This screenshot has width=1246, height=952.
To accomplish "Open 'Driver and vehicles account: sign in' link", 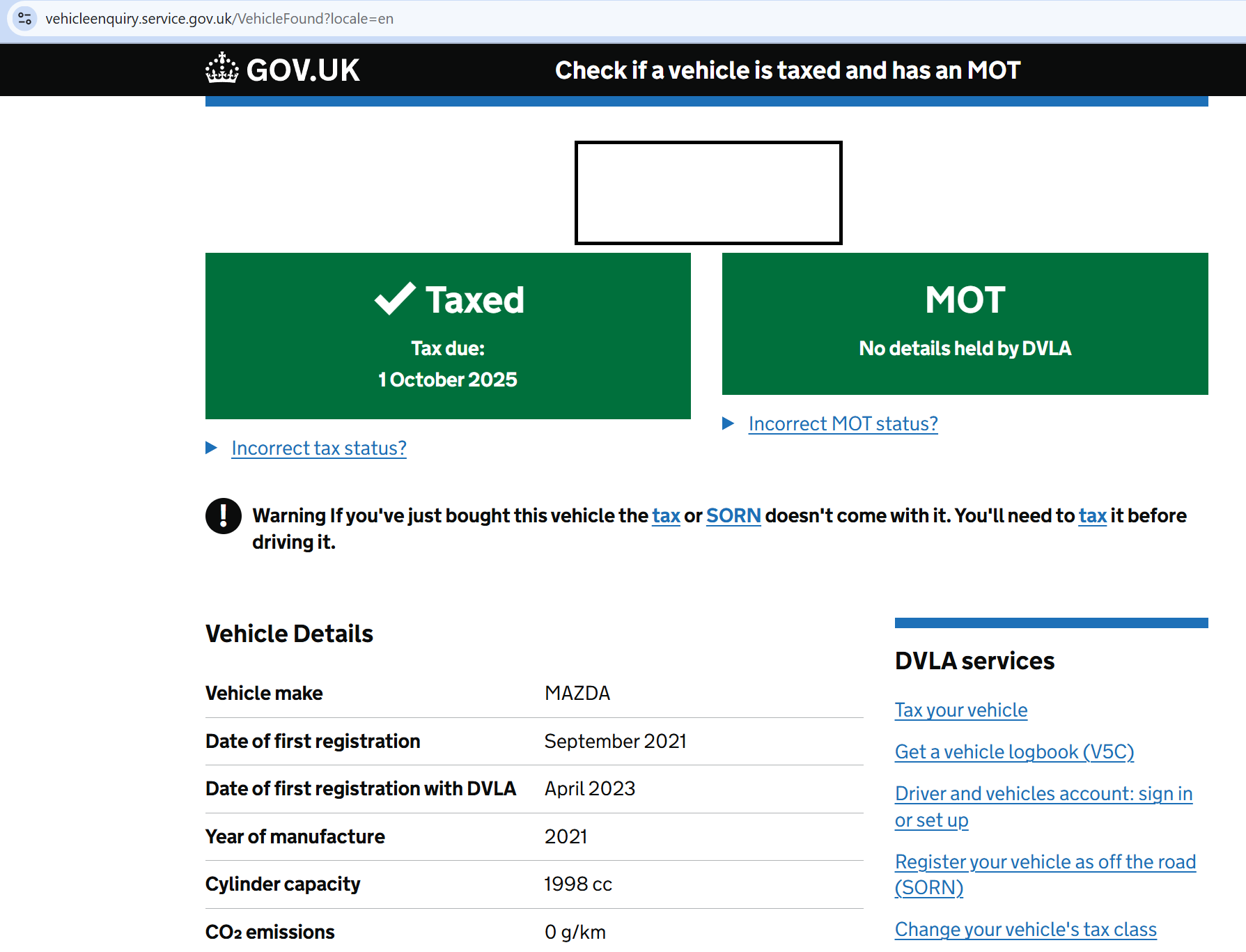I will [x=1043, y=794].
